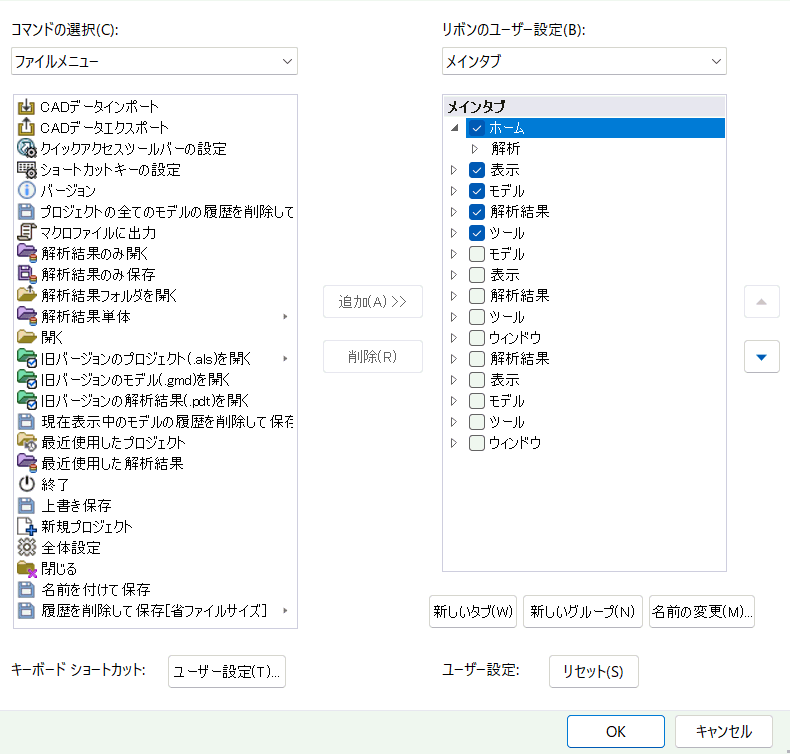Click the blue move-down arrow button
790x754 pixels.
[x=762, y=356]
